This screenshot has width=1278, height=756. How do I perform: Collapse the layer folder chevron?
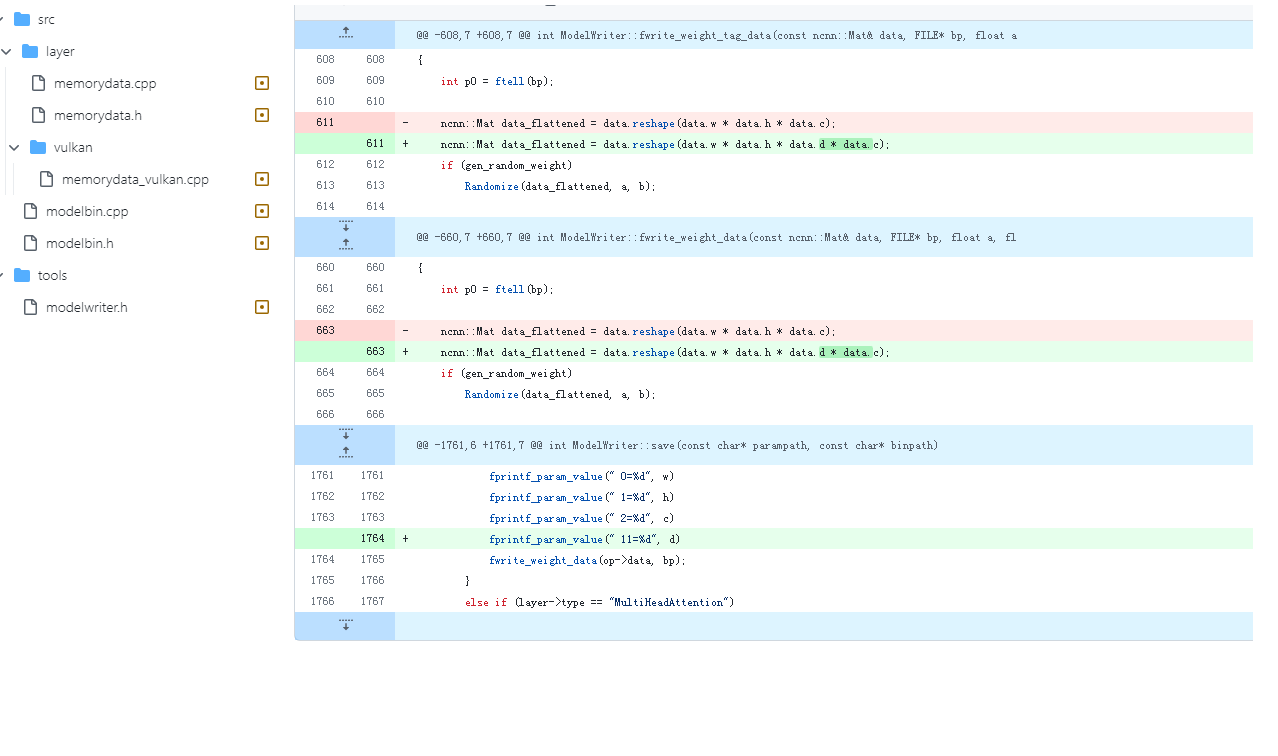point(7,51)
